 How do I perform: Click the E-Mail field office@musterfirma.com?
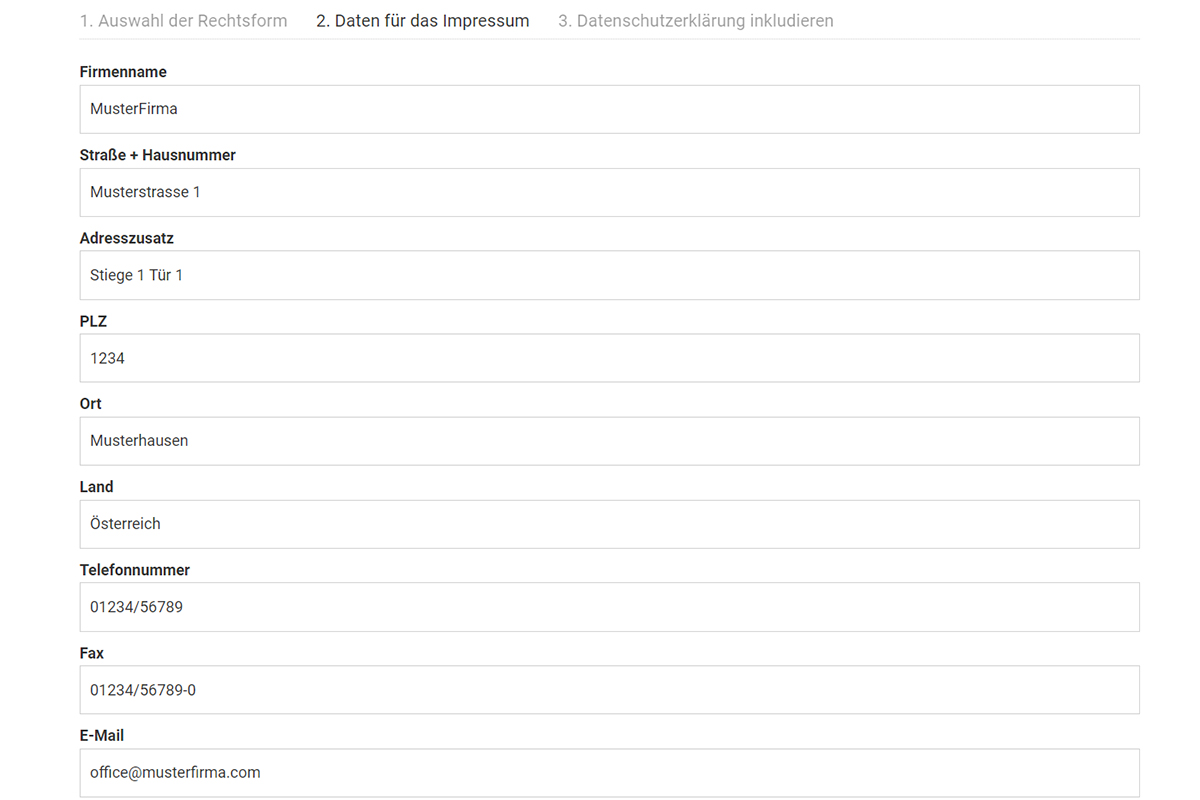coord(609,773)
